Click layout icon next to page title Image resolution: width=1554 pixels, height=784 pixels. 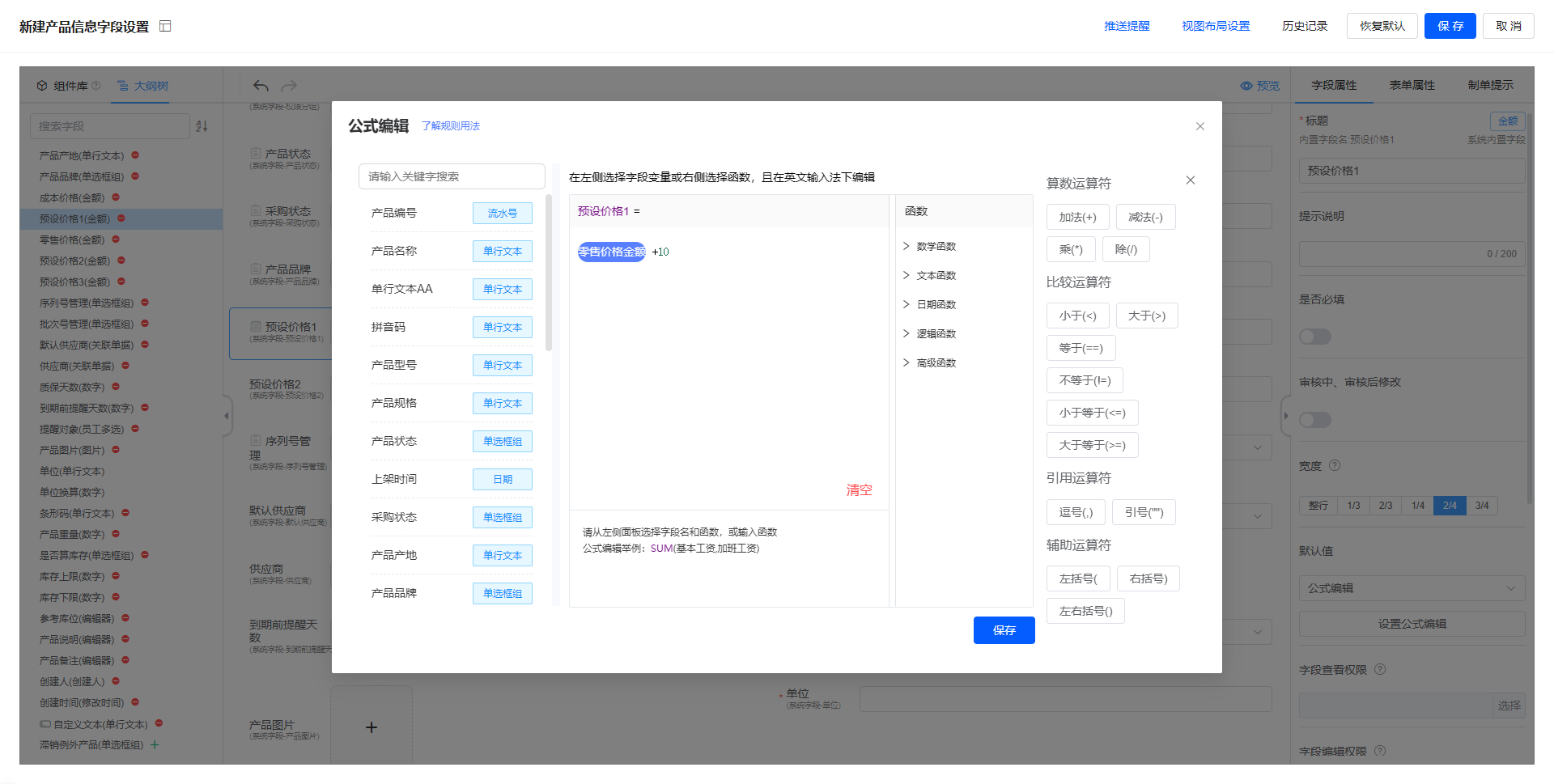point(165,27)
